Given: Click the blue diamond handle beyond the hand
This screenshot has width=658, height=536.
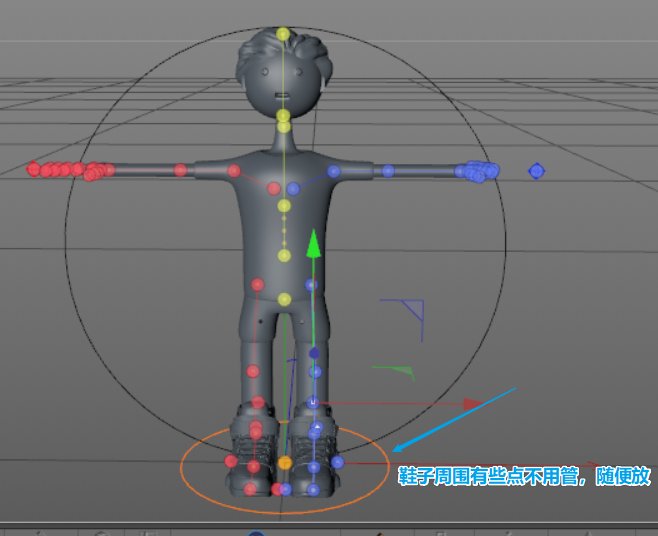Looking at the screenshot, I should (x=536, y=171).
